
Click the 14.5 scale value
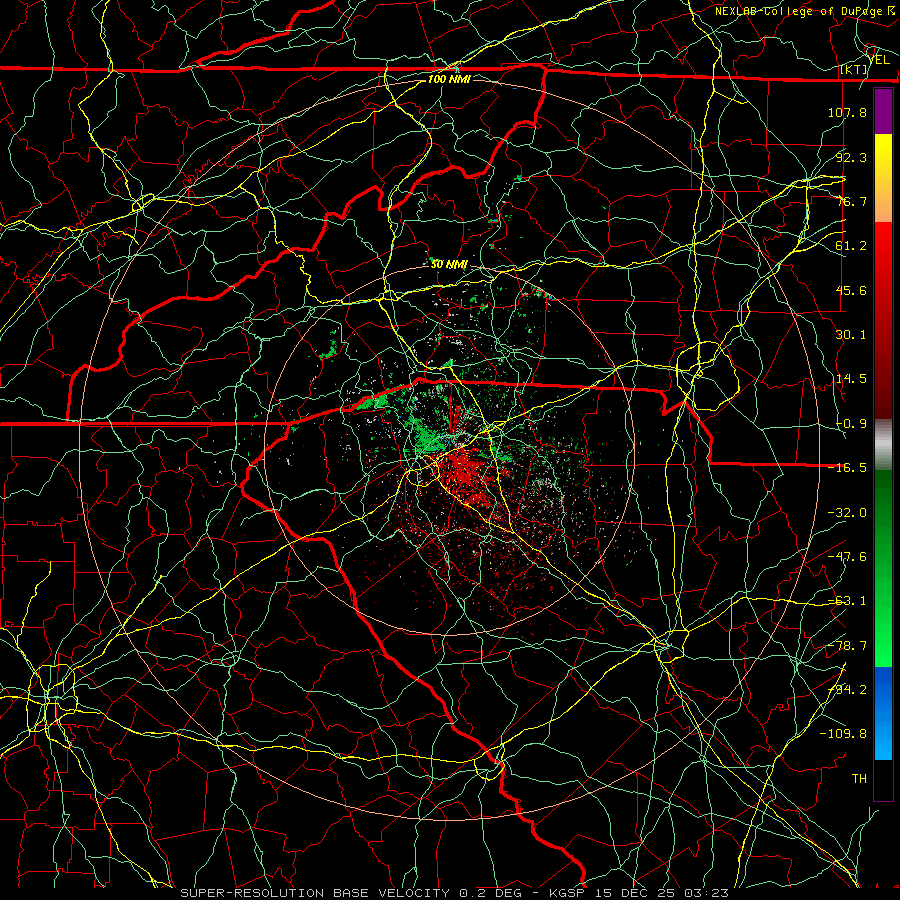851,379
